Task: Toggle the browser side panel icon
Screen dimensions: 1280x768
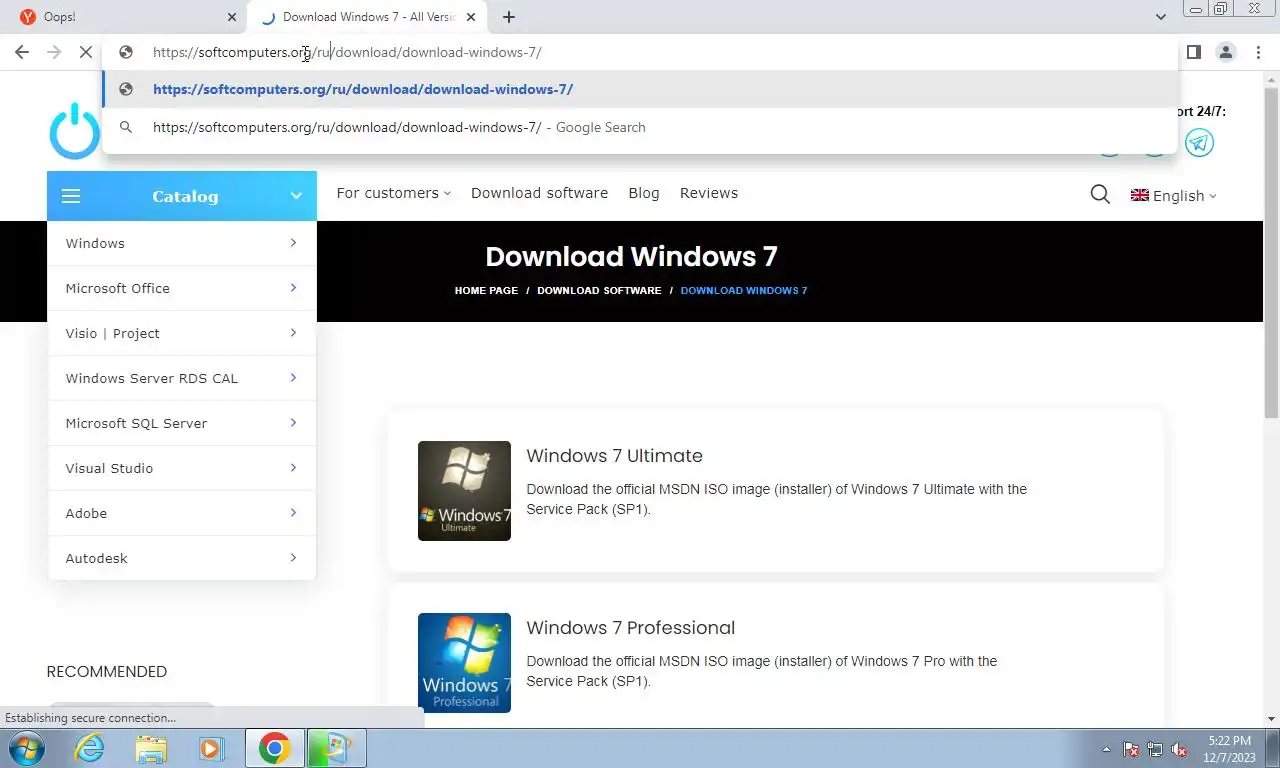Action: [x=1193, y=52]
